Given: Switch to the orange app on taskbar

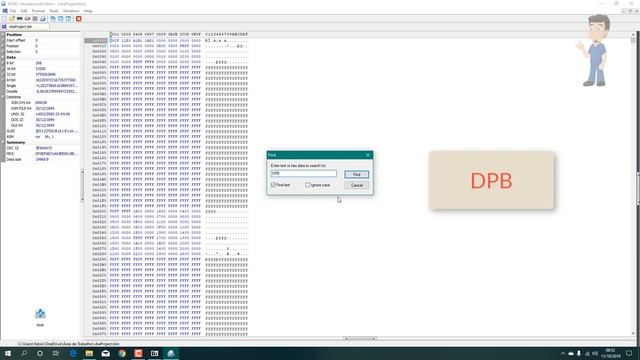Looking at the screenshot, I should pos(138,353).
